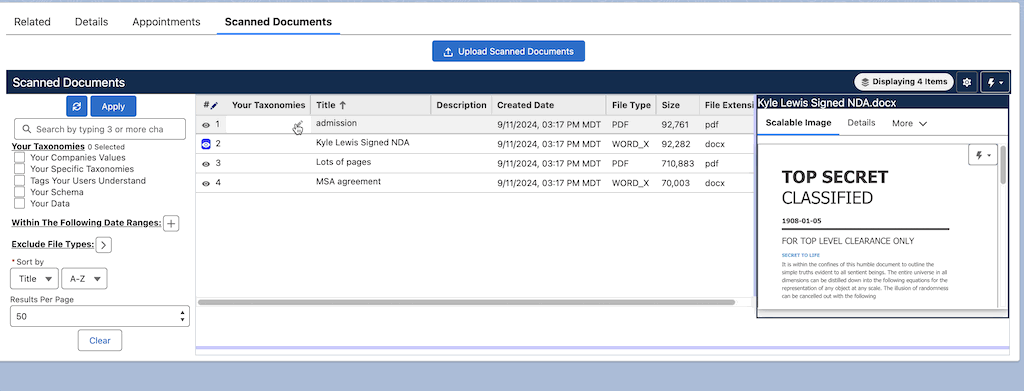Click the preview eye icon for MSA agreement
Viewport: 1024px width, 391px height.
click(x=206, y=183)
